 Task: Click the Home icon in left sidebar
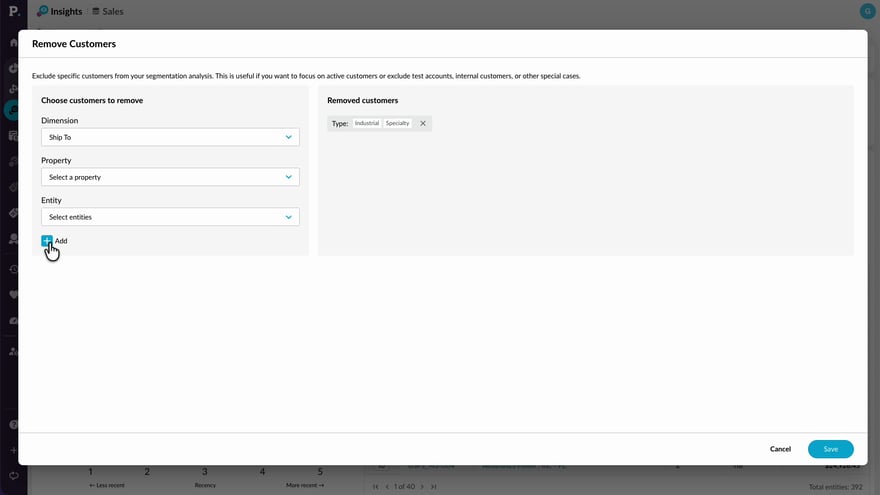(x=13, y=43)
